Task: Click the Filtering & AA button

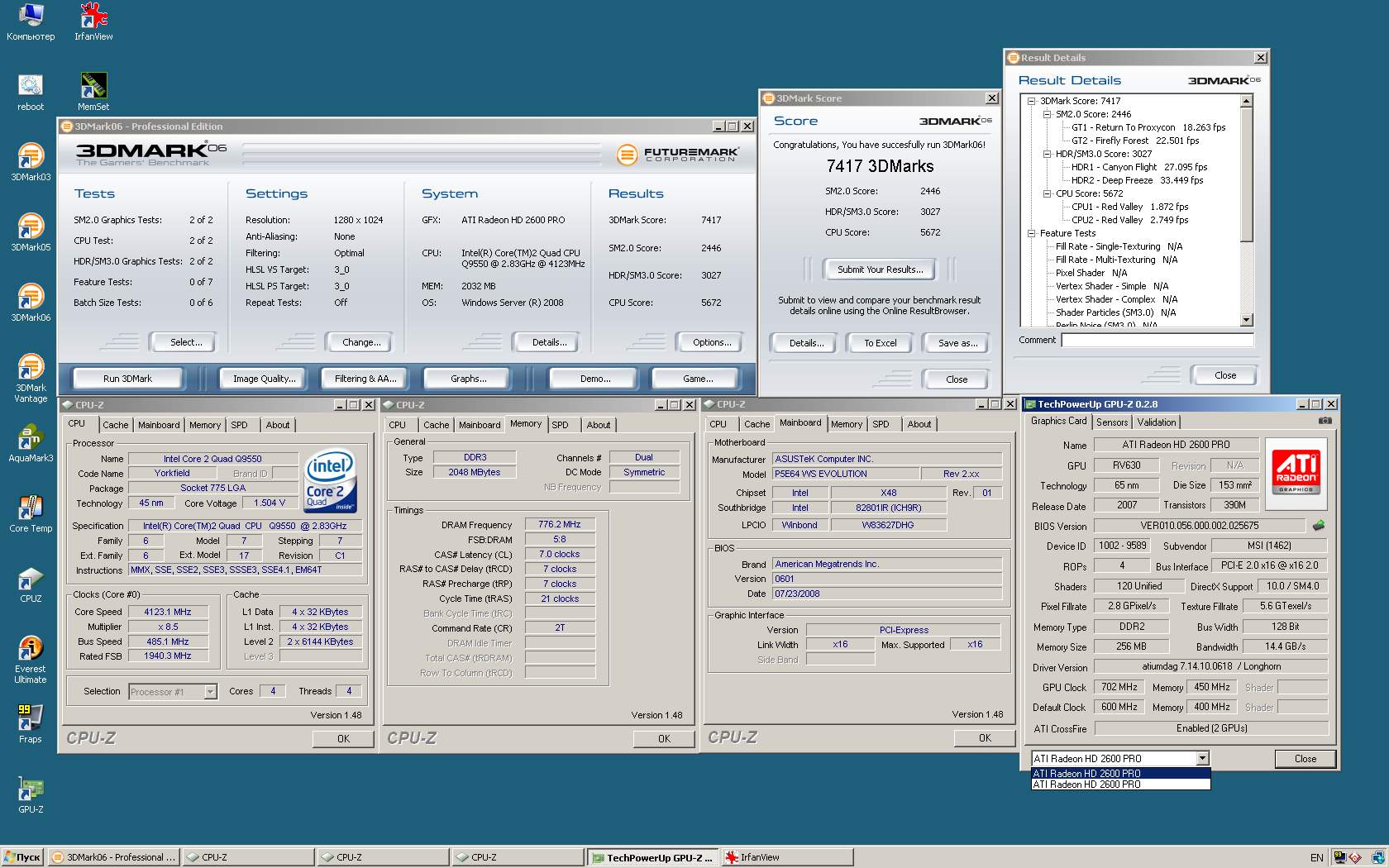Action: tap(365, 379)
